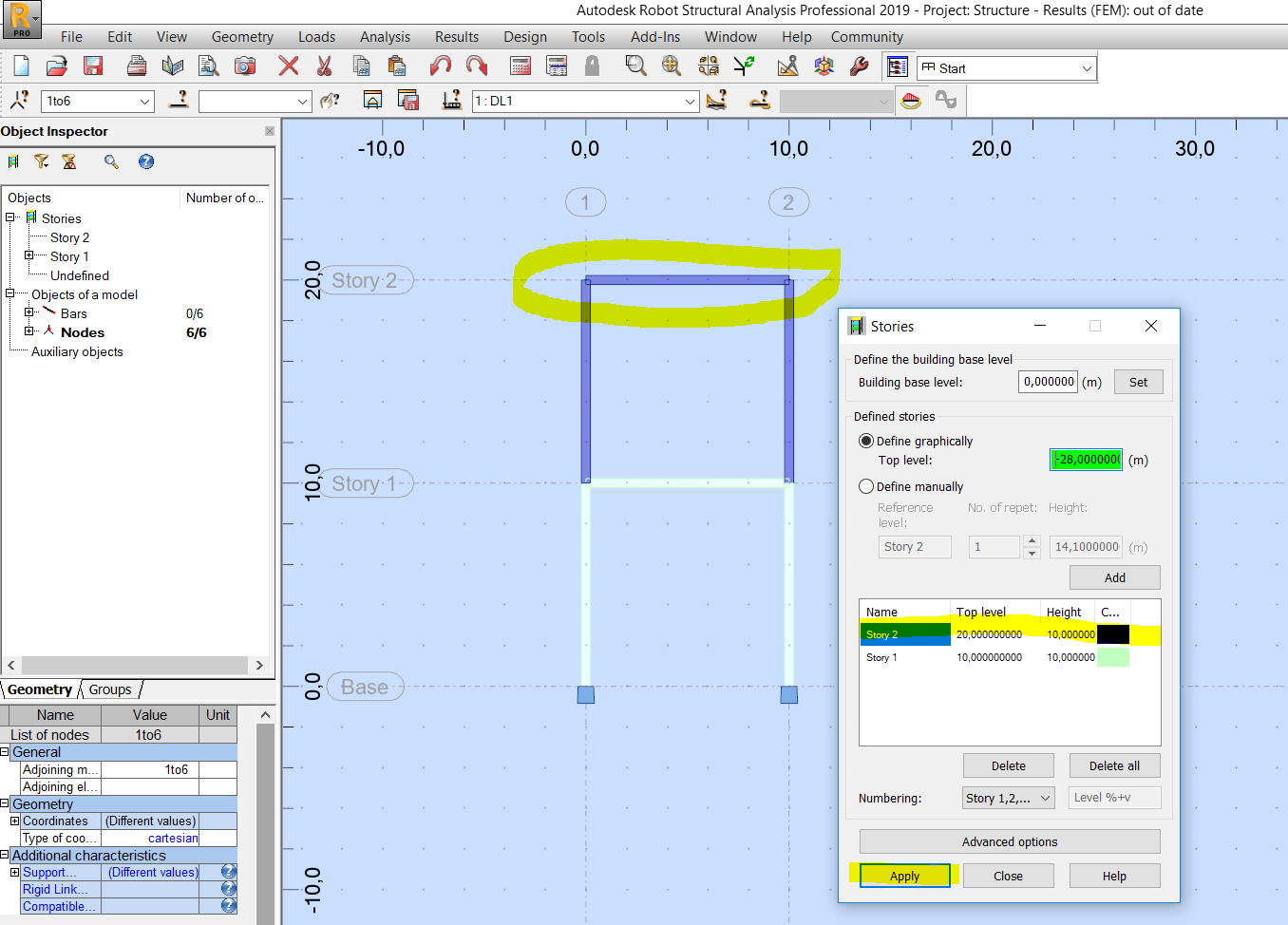This screenshot has height=925, width=1288.
Task: Enable the Define manually radio button
Action: coord(866,486)
